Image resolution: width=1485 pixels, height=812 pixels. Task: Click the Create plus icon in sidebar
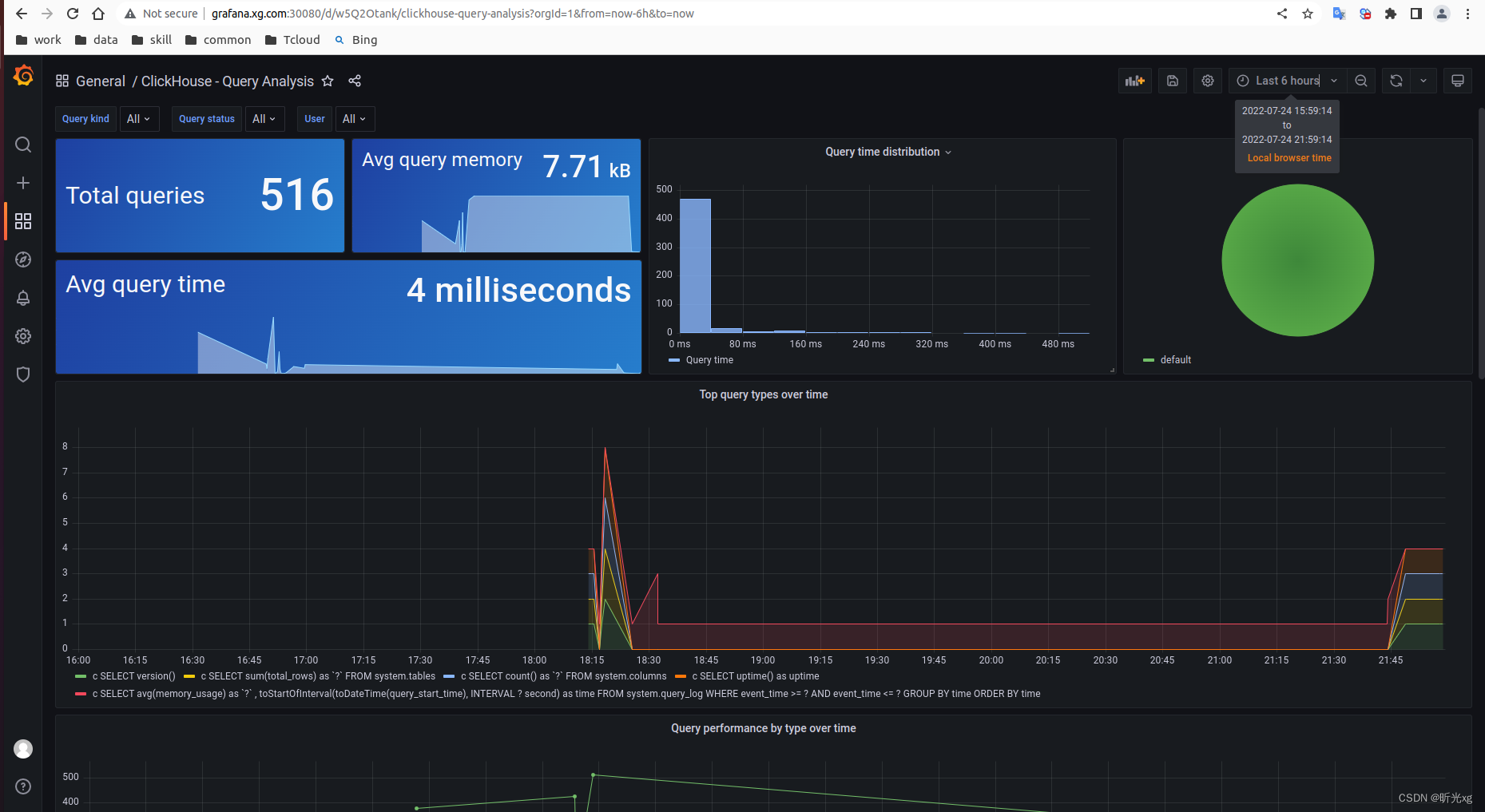click(x=23, y=183)
